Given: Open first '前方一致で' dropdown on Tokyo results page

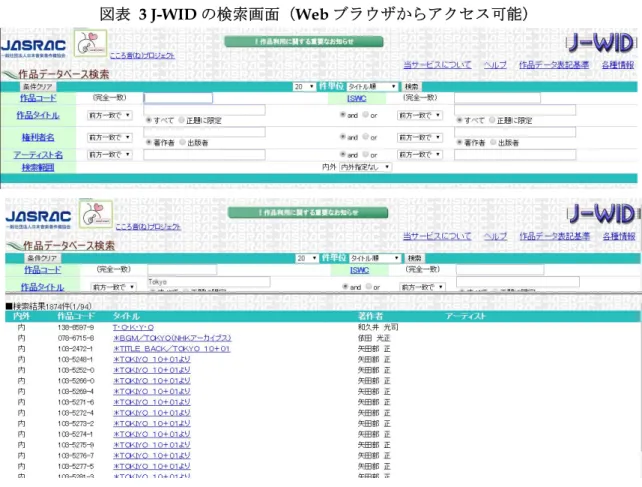Looking at the screenshot, I should (113, 287).
